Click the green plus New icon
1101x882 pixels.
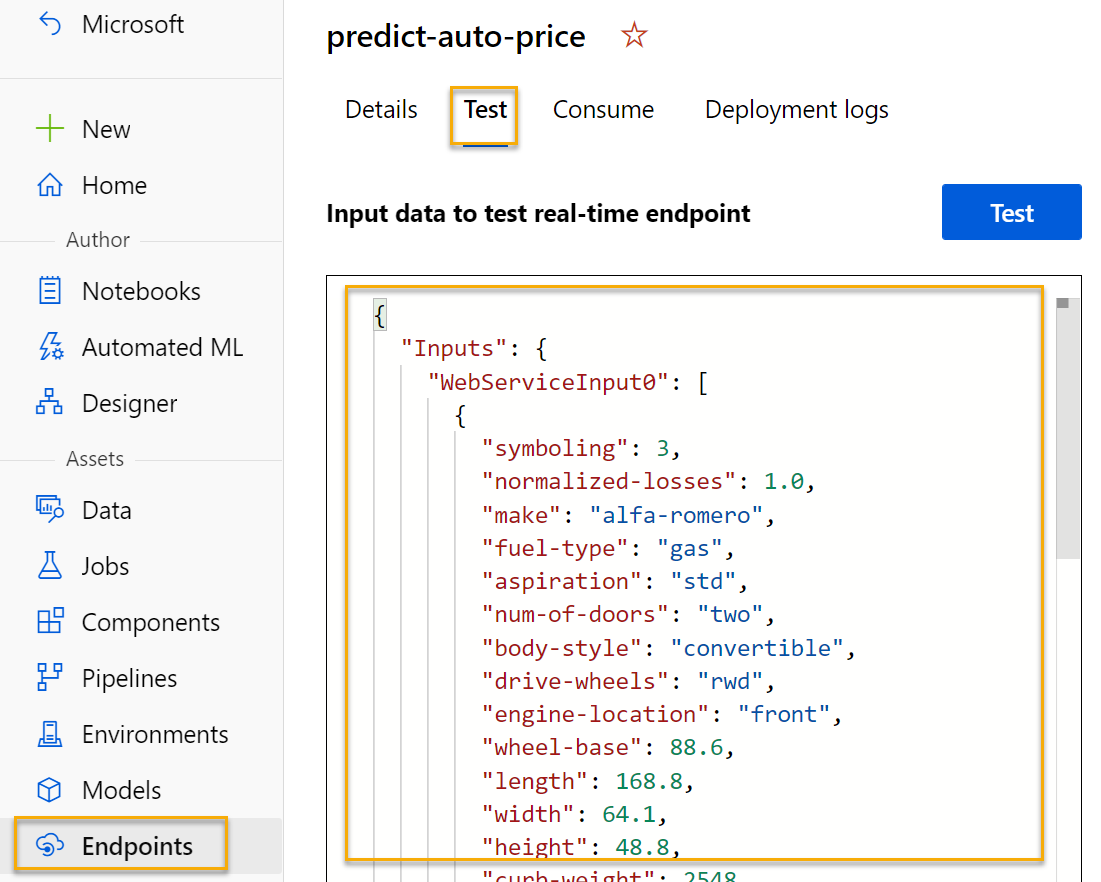click(x=50, y=129)
